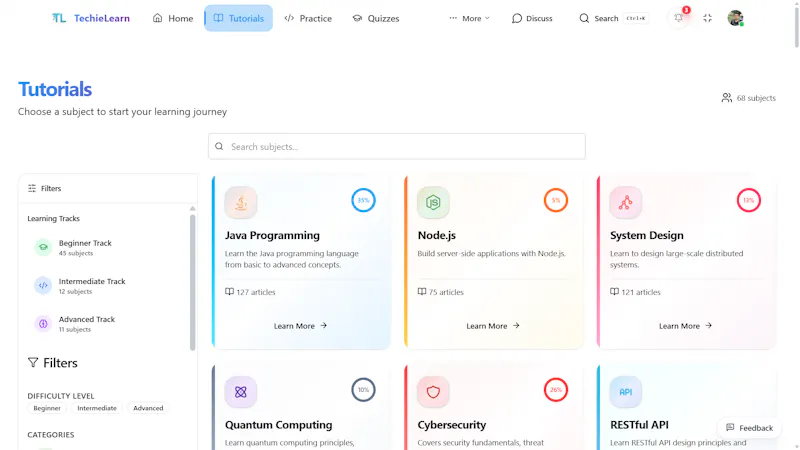Open the Cybersecurity card title

tap(452, 424)
